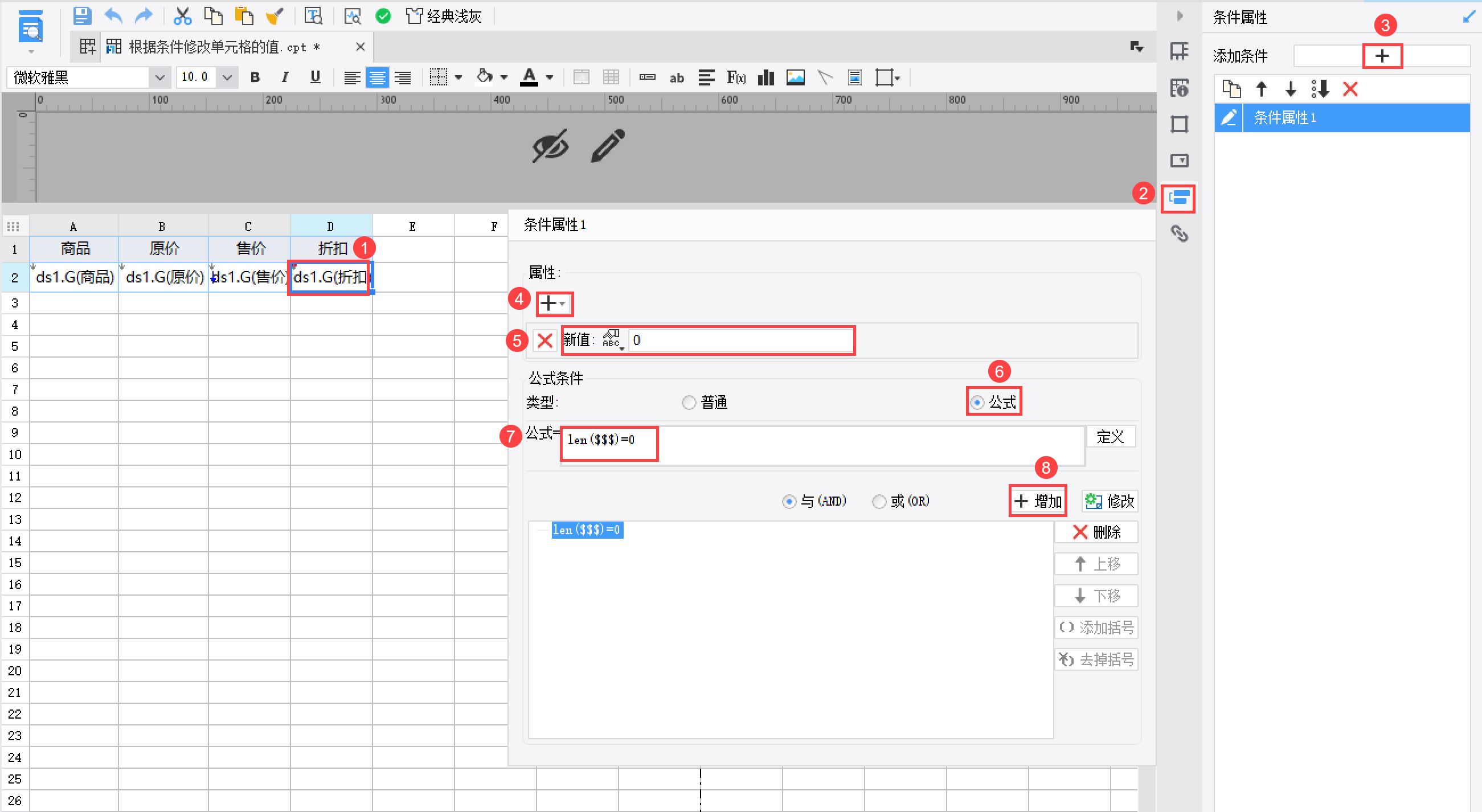Screen dimensions: 1482x812
Task: Open the hyperlink sidebar panel icon
Action: click(1179, 234)
